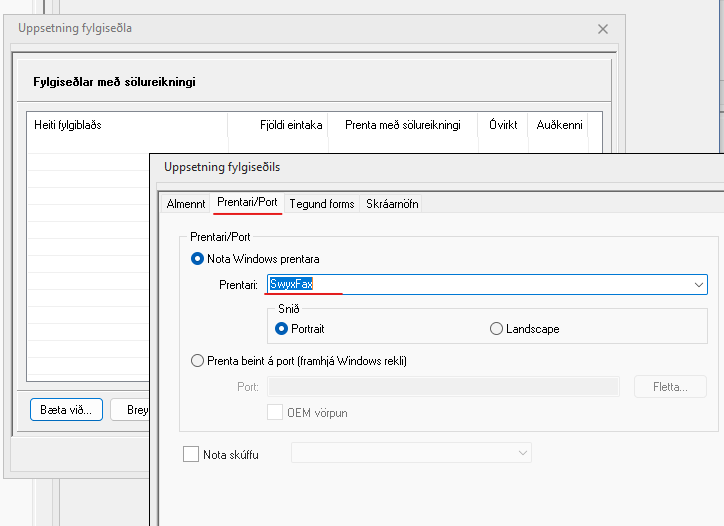Select the Nota Windows prentara option
Screen dimensions: 724x526
click(198, 259)
